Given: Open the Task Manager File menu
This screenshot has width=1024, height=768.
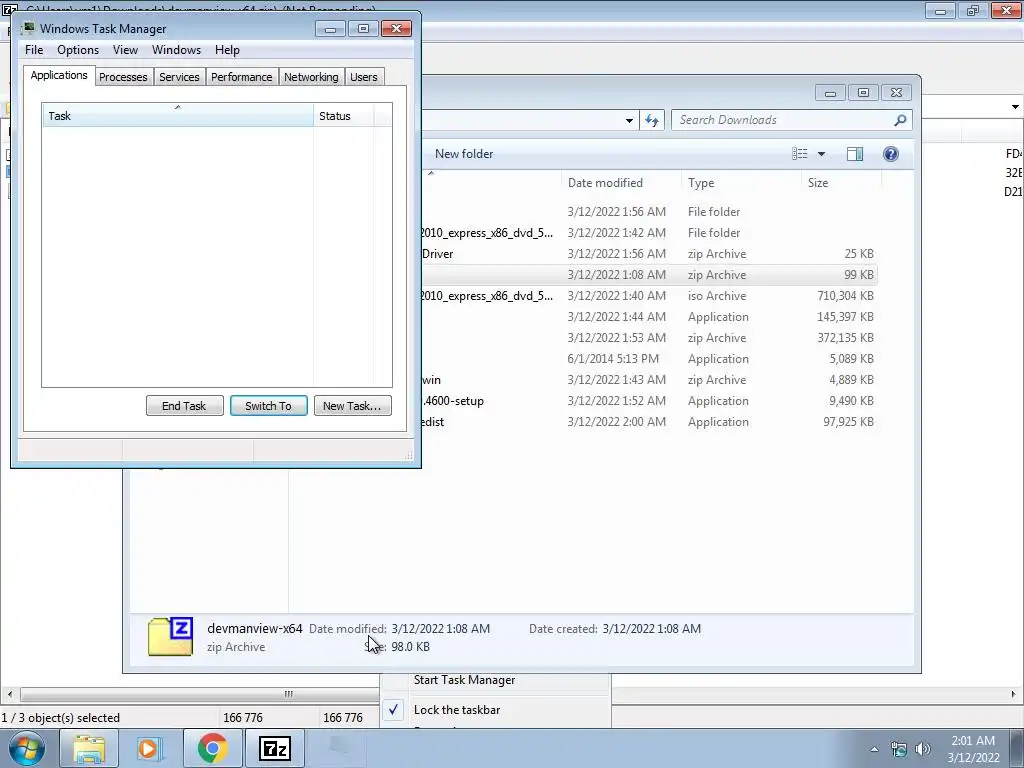Looking at the screenshot, I should coord(34,50).
